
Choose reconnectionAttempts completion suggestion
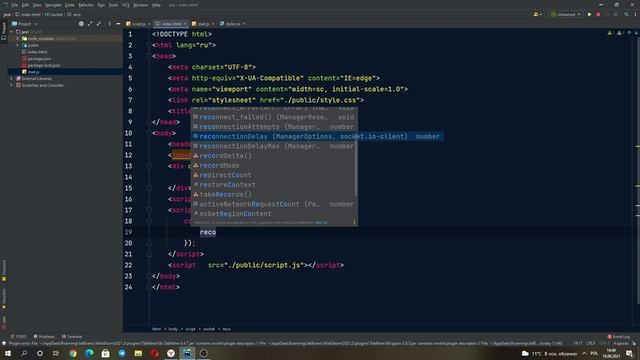tap(274, 127)
